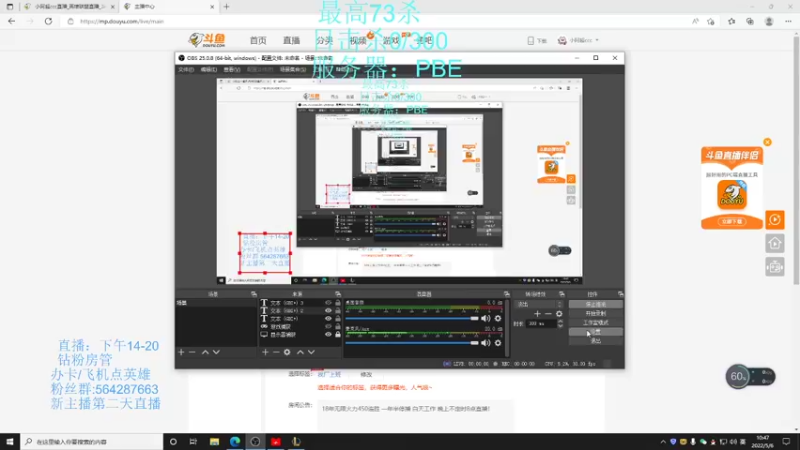Viewport: 800px width, 450px height.
Task: Adjust the transition duration 300 ms stepper
Action: click(x=561, y=323)
